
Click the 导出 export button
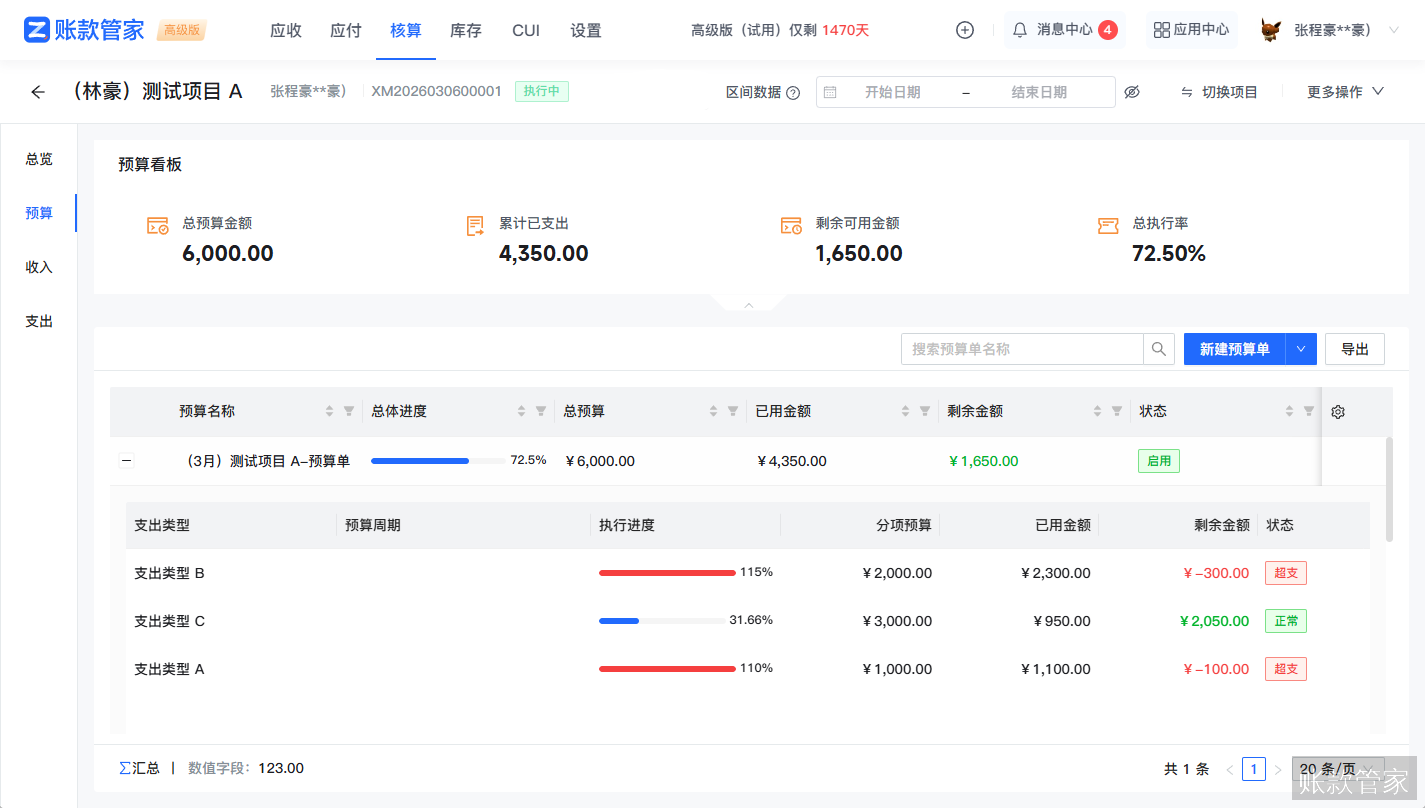1355,349
